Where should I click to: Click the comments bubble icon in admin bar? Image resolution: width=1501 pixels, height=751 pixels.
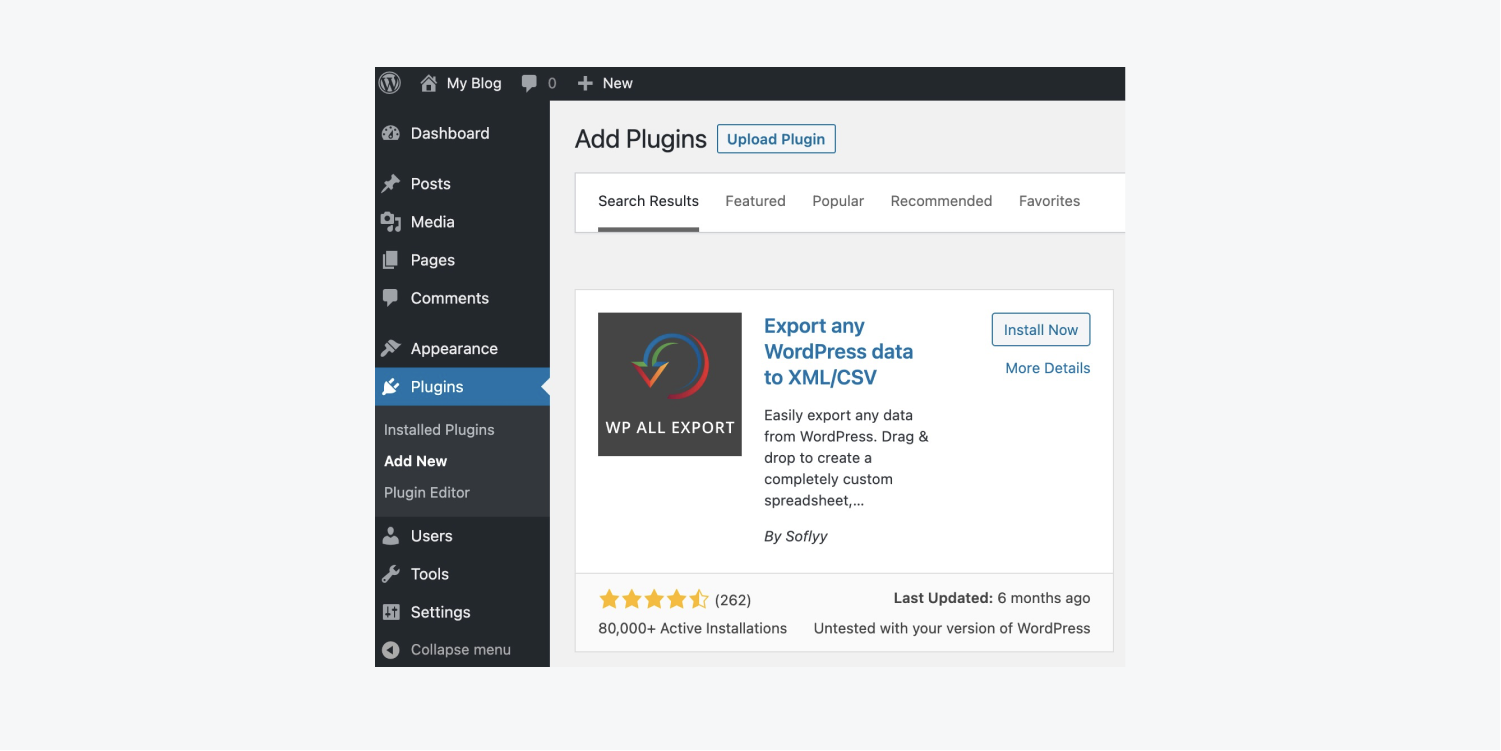(529, 84)
